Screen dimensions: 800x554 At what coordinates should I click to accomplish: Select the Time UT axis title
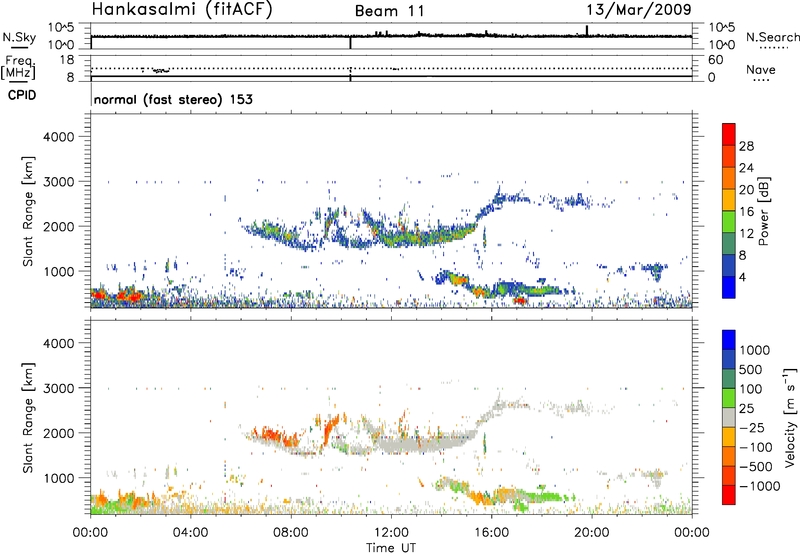pyautogui.click(x=391, y=548)
